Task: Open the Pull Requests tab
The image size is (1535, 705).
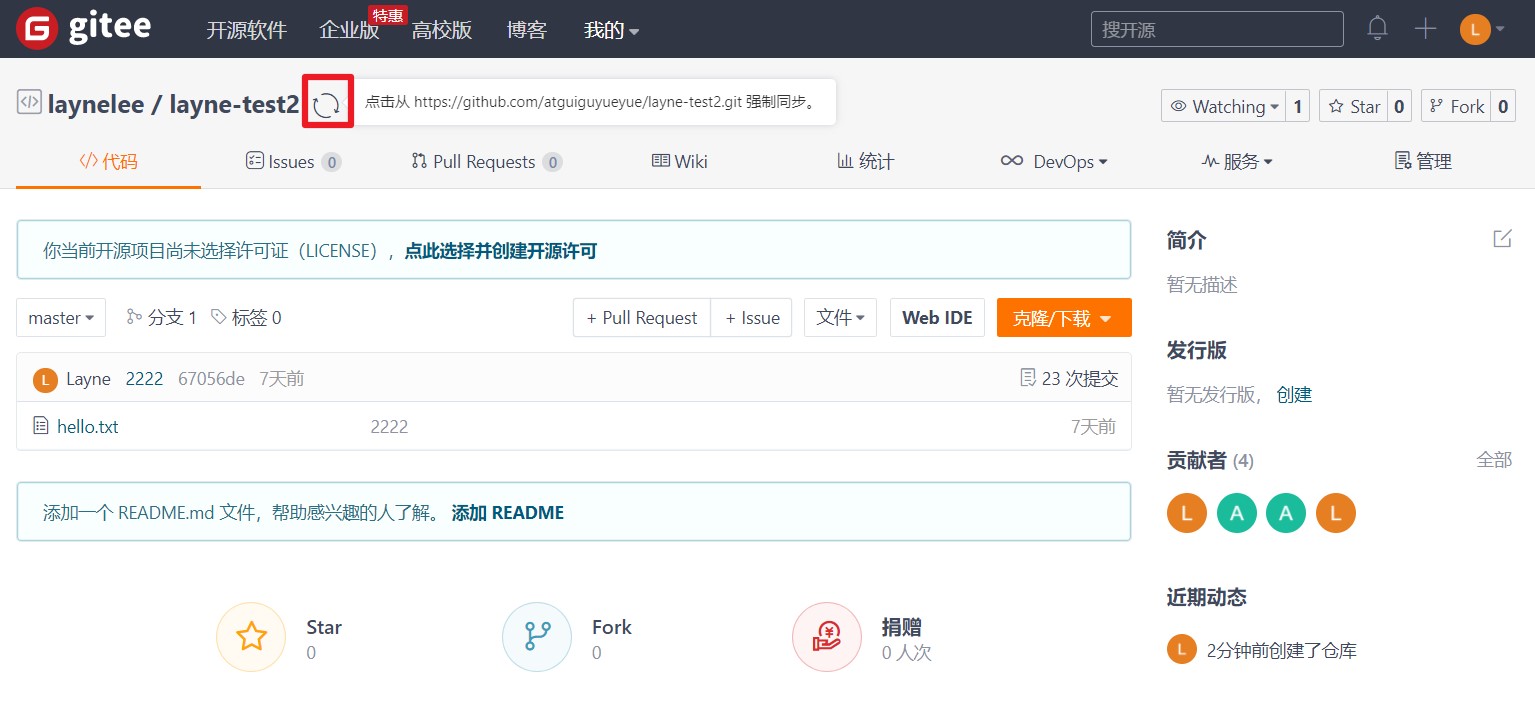Action: coord(486,161)
